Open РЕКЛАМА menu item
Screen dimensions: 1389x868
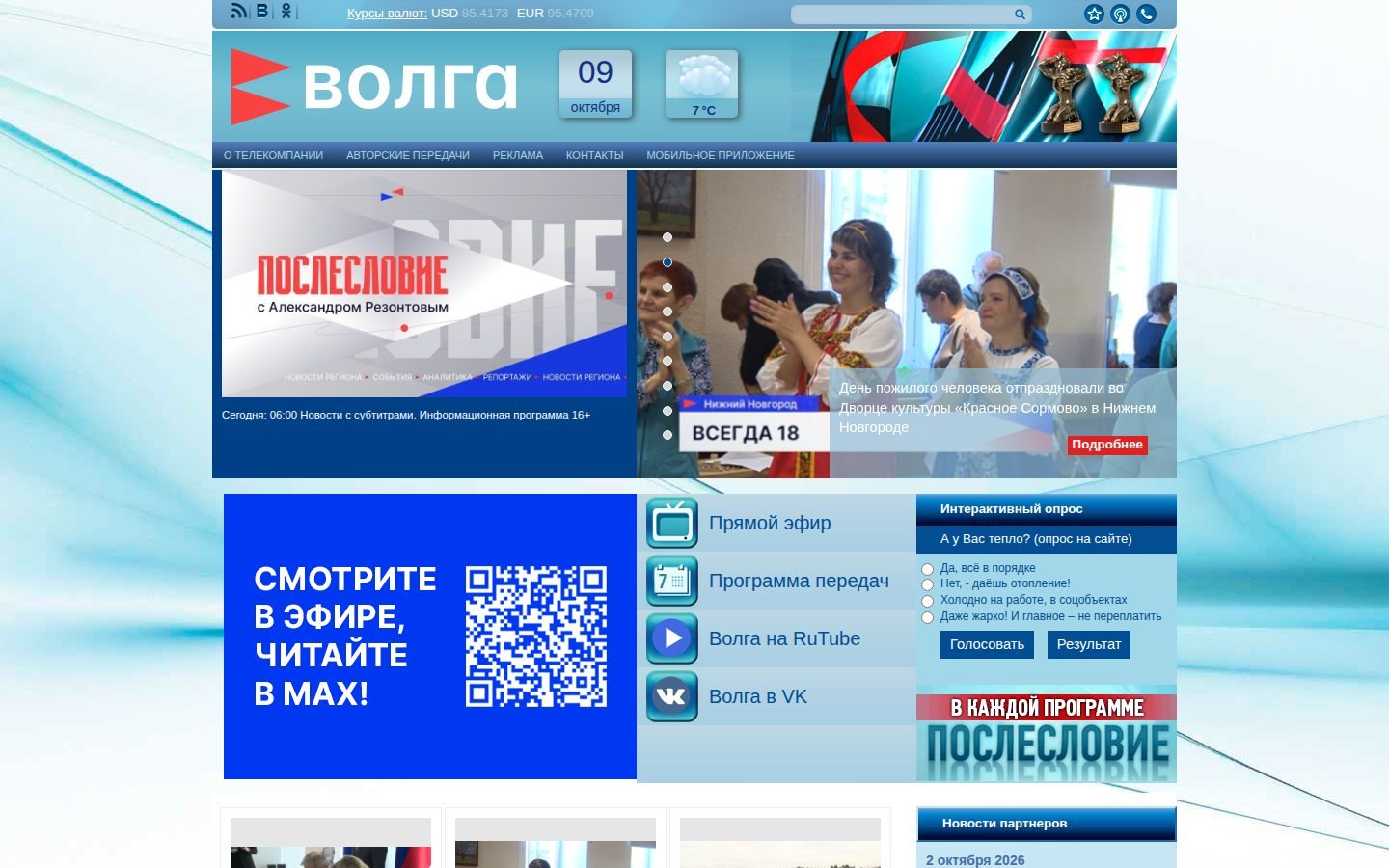[x=518, y=155]
